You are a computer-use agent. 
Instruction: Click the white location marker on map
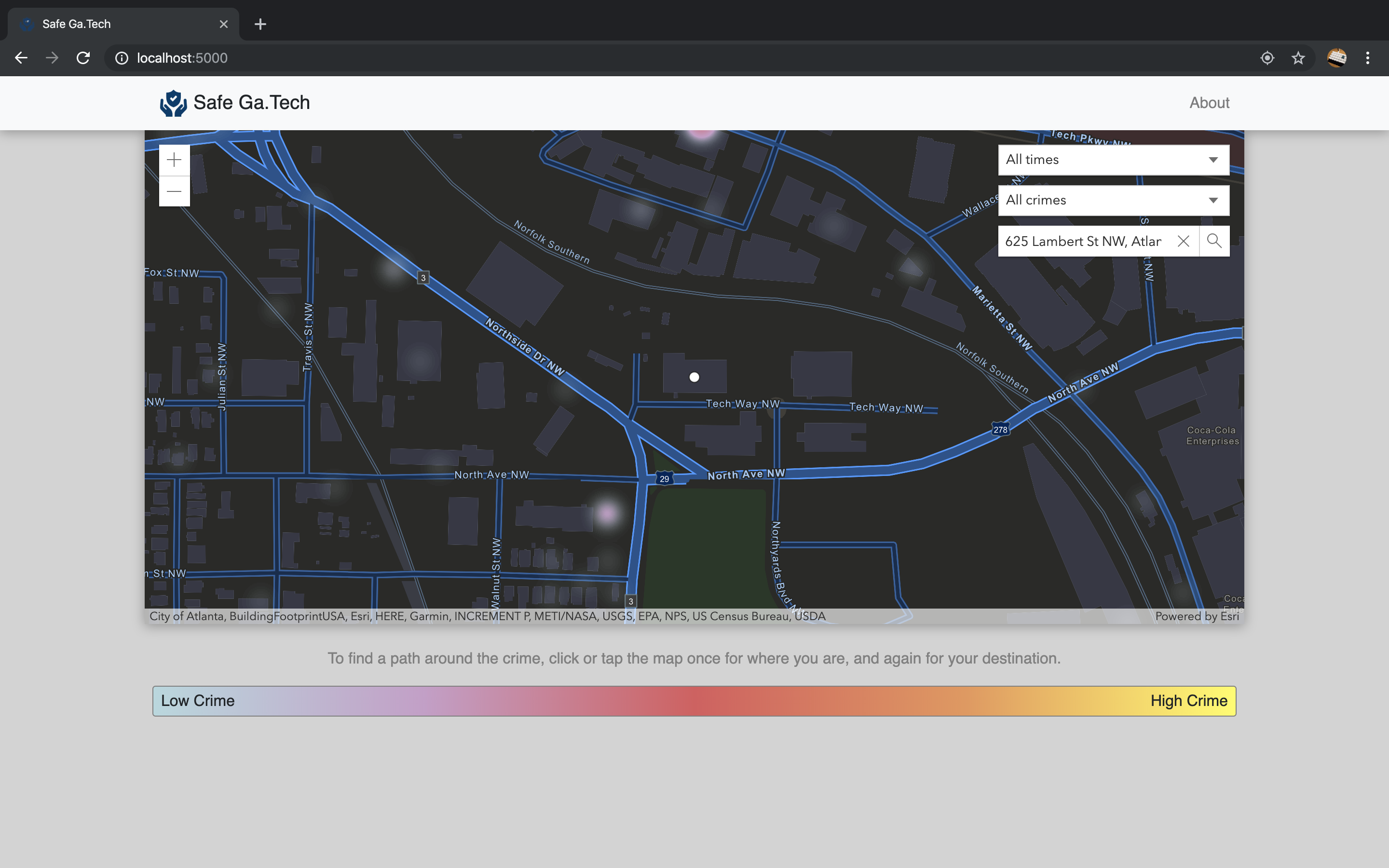(x=694, y=377)
